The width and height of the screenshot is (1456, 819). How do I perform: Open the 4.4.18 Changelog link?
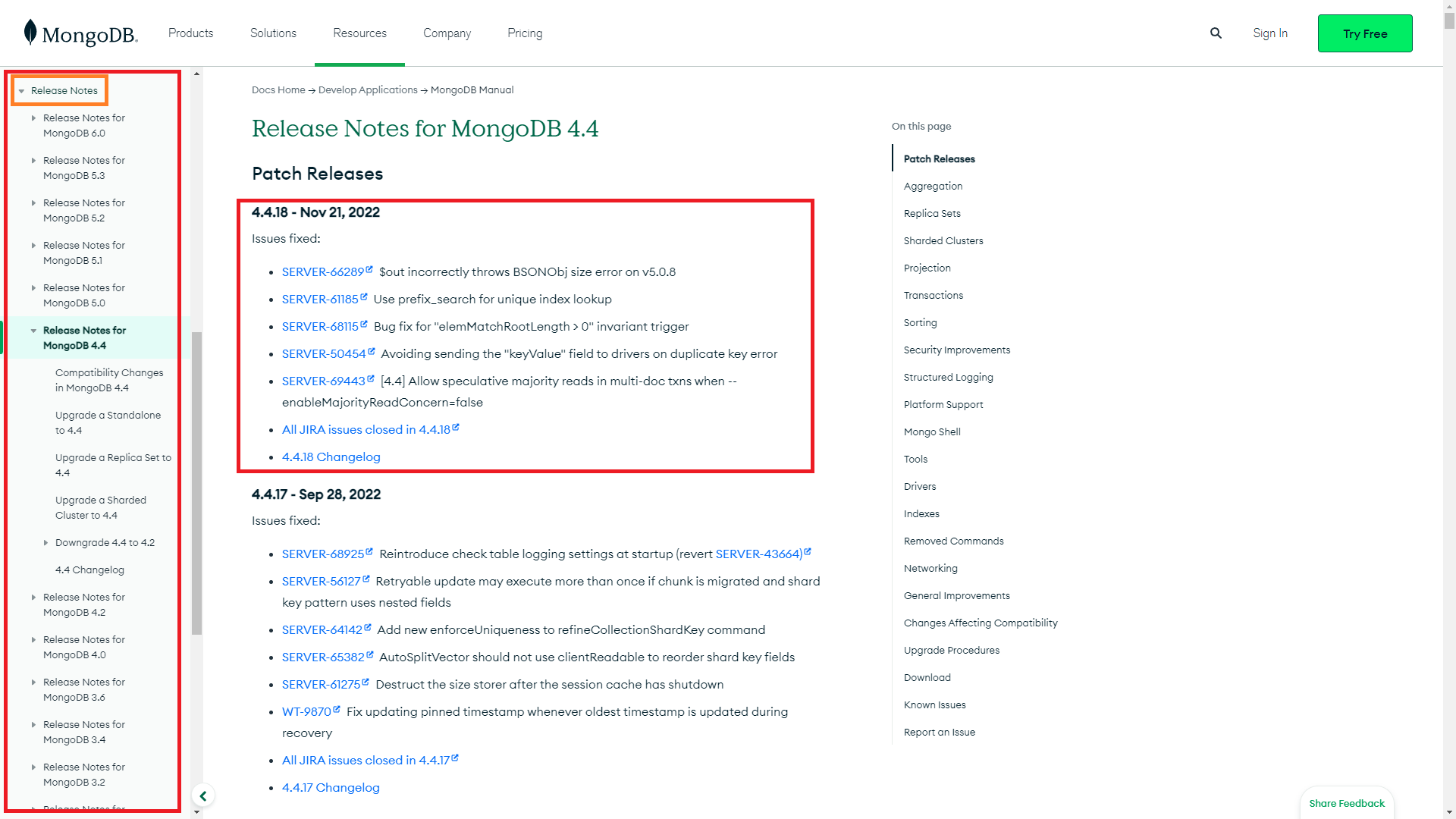(331, 457)
